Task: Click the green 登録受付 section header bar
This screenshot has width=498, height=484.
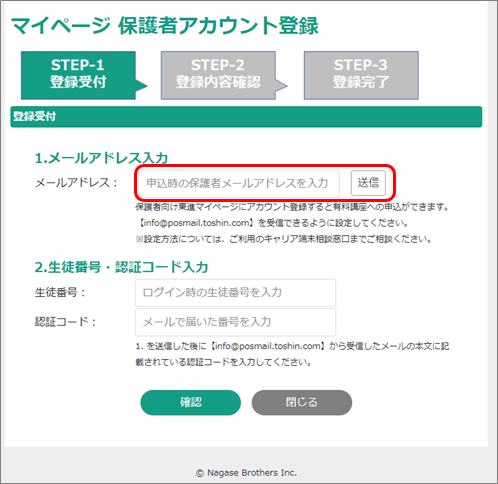Action: tap(246, 117)
